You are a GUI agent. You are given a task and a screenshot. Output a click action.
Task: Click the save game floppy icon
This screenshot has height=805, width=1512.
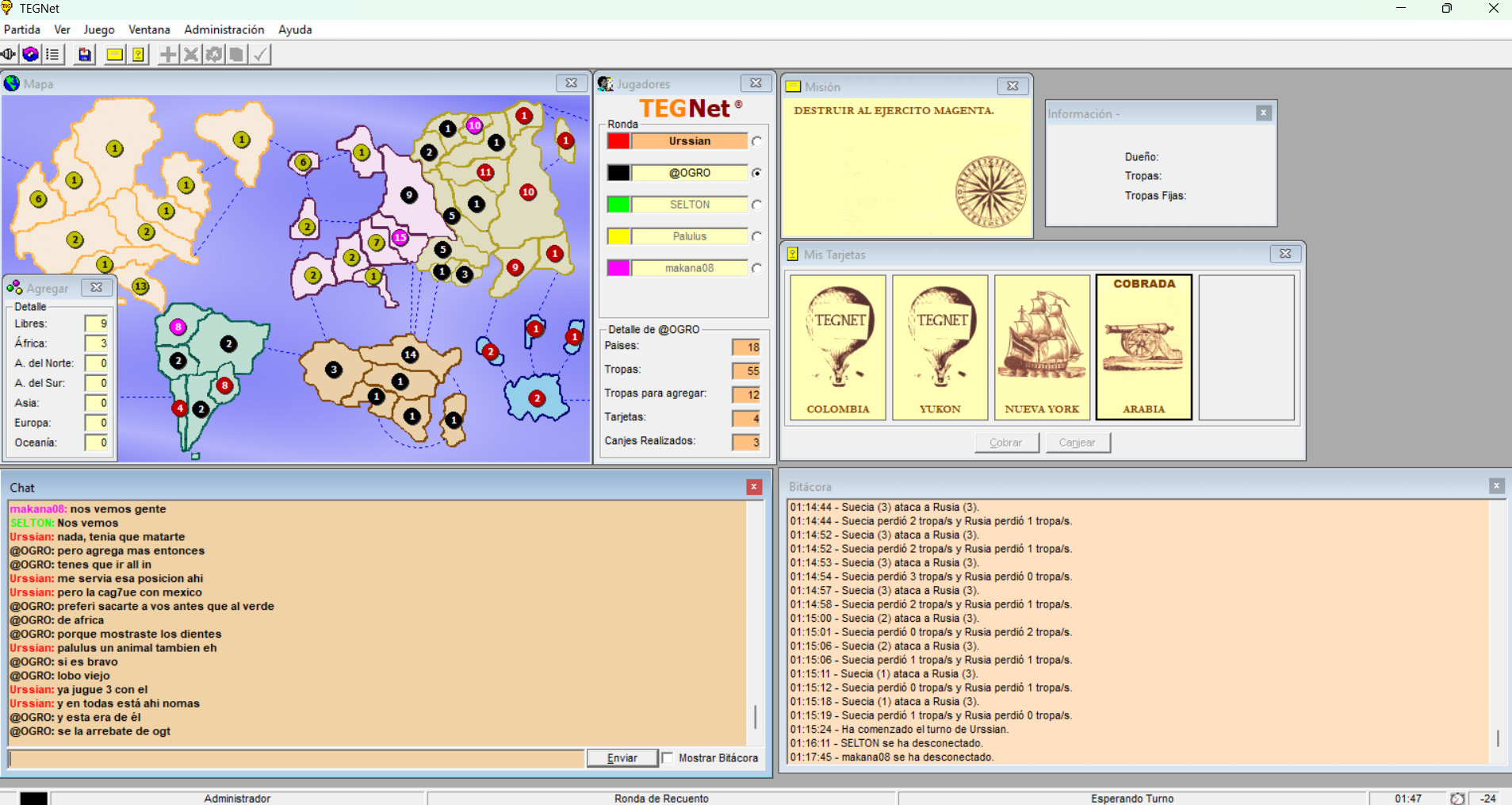(x=84, y=55)
